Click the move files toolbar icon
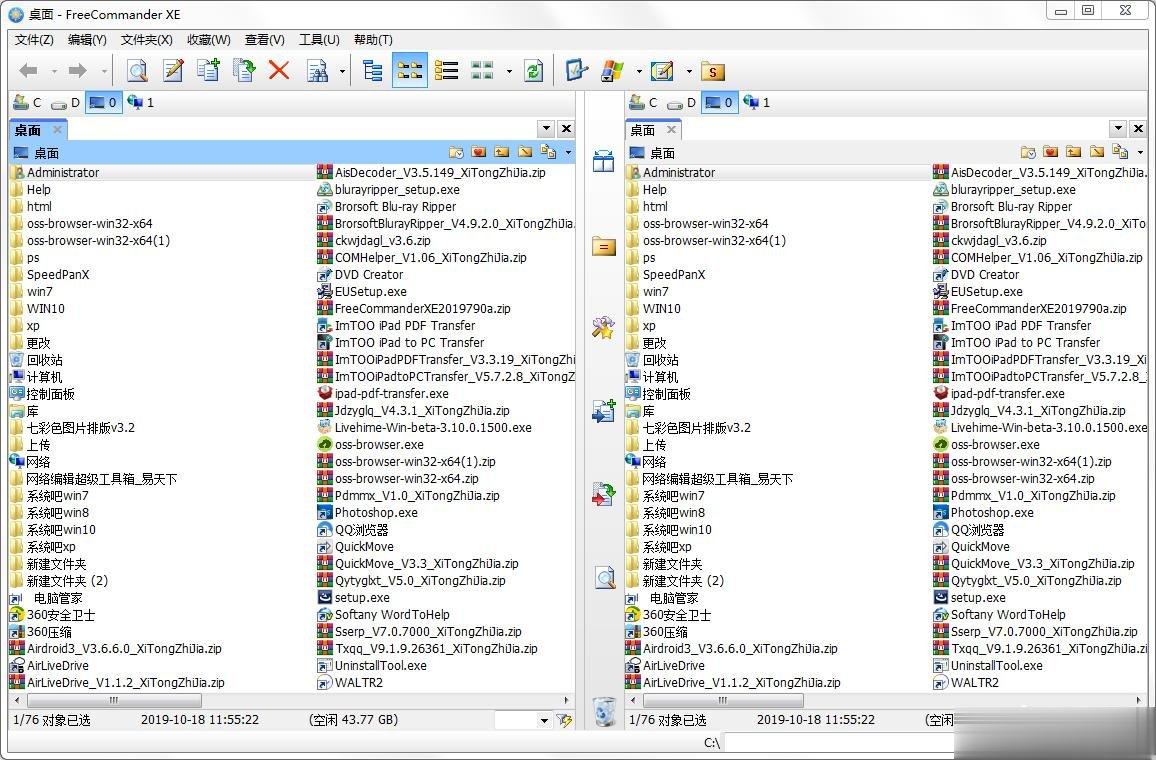The image size is (1156, 760). tap(244, 71)
